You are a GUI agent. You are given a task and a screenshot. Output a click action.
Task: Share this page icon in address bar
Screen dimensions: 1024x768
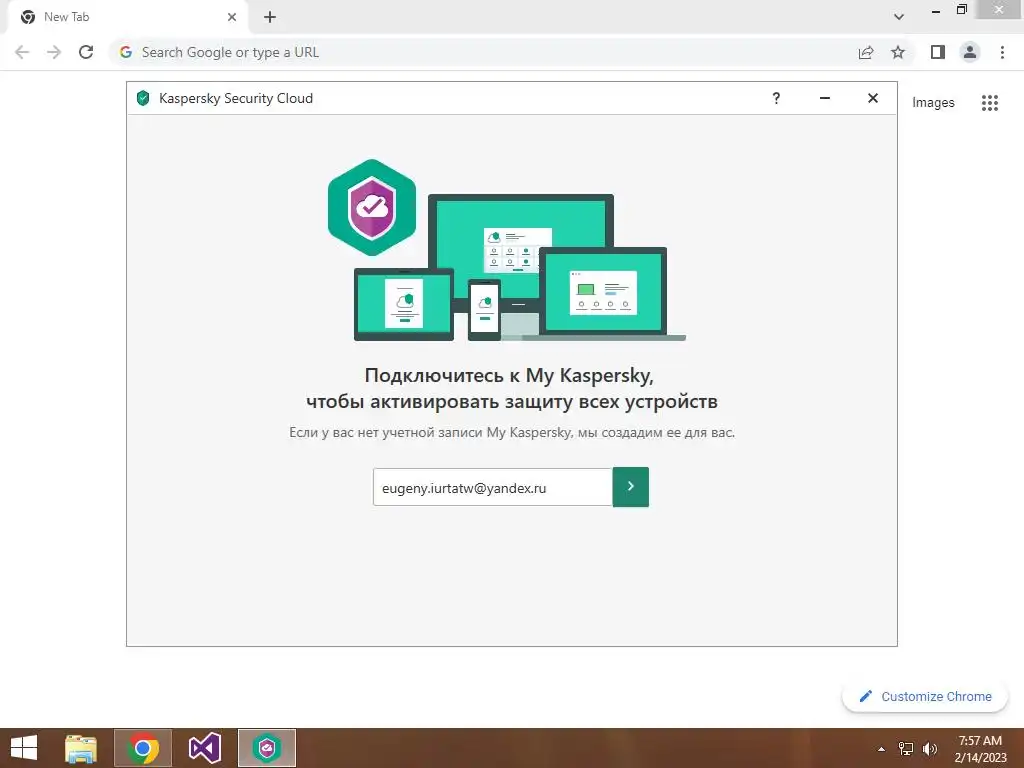click(x=866, y=52)
